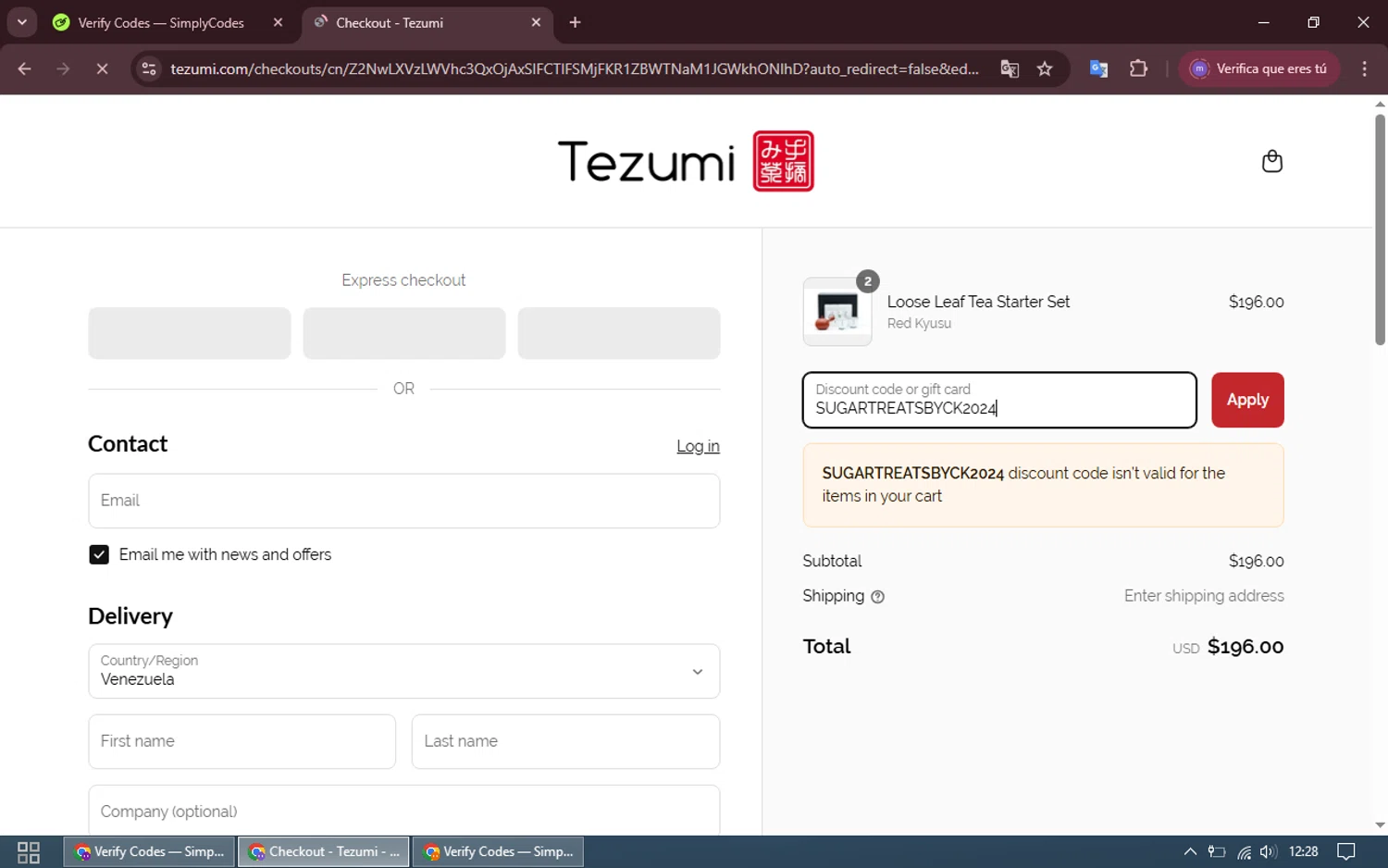
Task: Close the Checkout - Tezumi tab
Action: click(536, 22)
